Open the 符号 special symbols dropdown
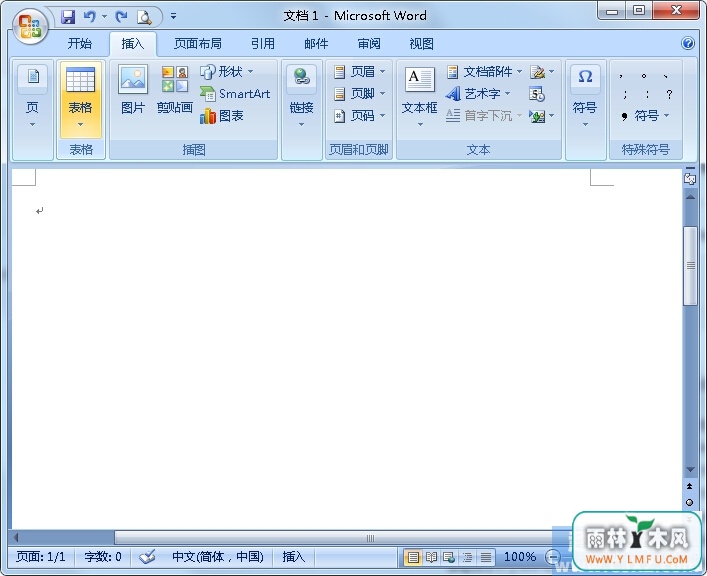Image resolution: width=707 pixels, height=576 pixels. pyautogui.click(x=645, y=116)
